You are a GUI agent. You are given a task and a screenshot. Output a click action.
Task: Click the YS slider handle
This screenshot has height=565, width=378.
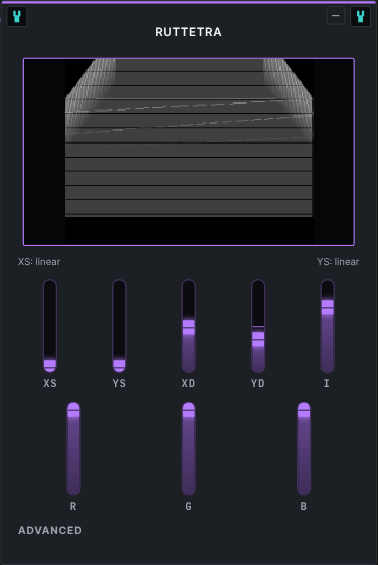[x=119, y=364]
